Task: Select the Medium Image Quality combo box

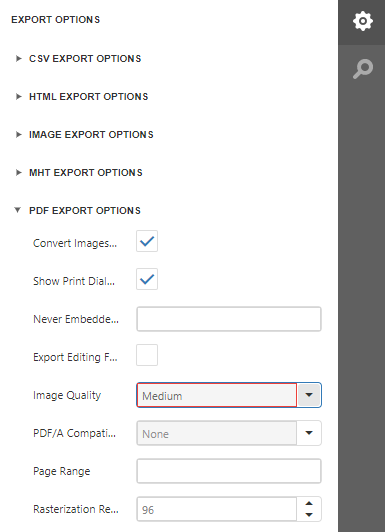Action: (217, 395)
